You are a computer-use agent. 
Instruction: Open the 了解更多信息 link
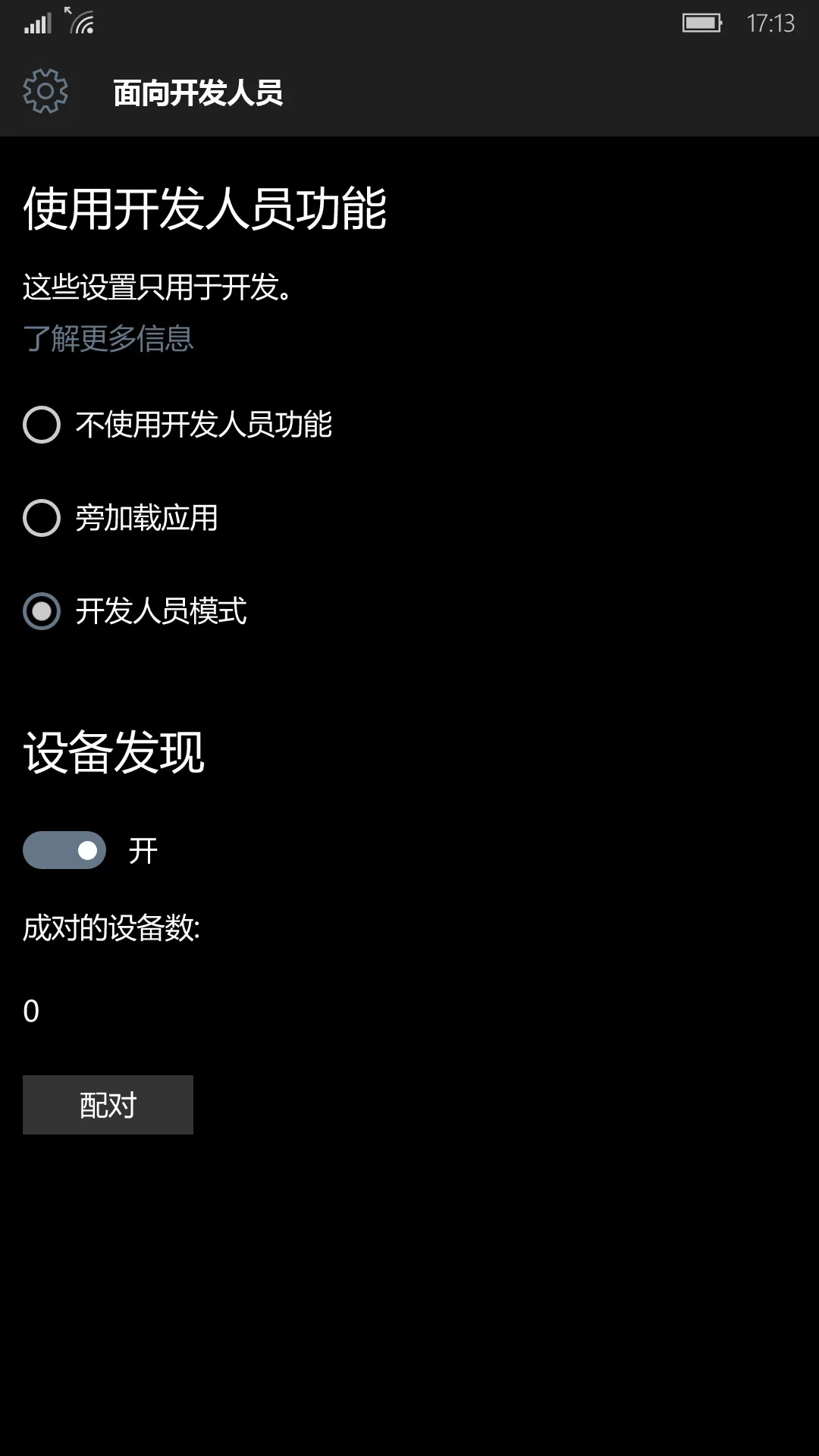click(108, 338)
